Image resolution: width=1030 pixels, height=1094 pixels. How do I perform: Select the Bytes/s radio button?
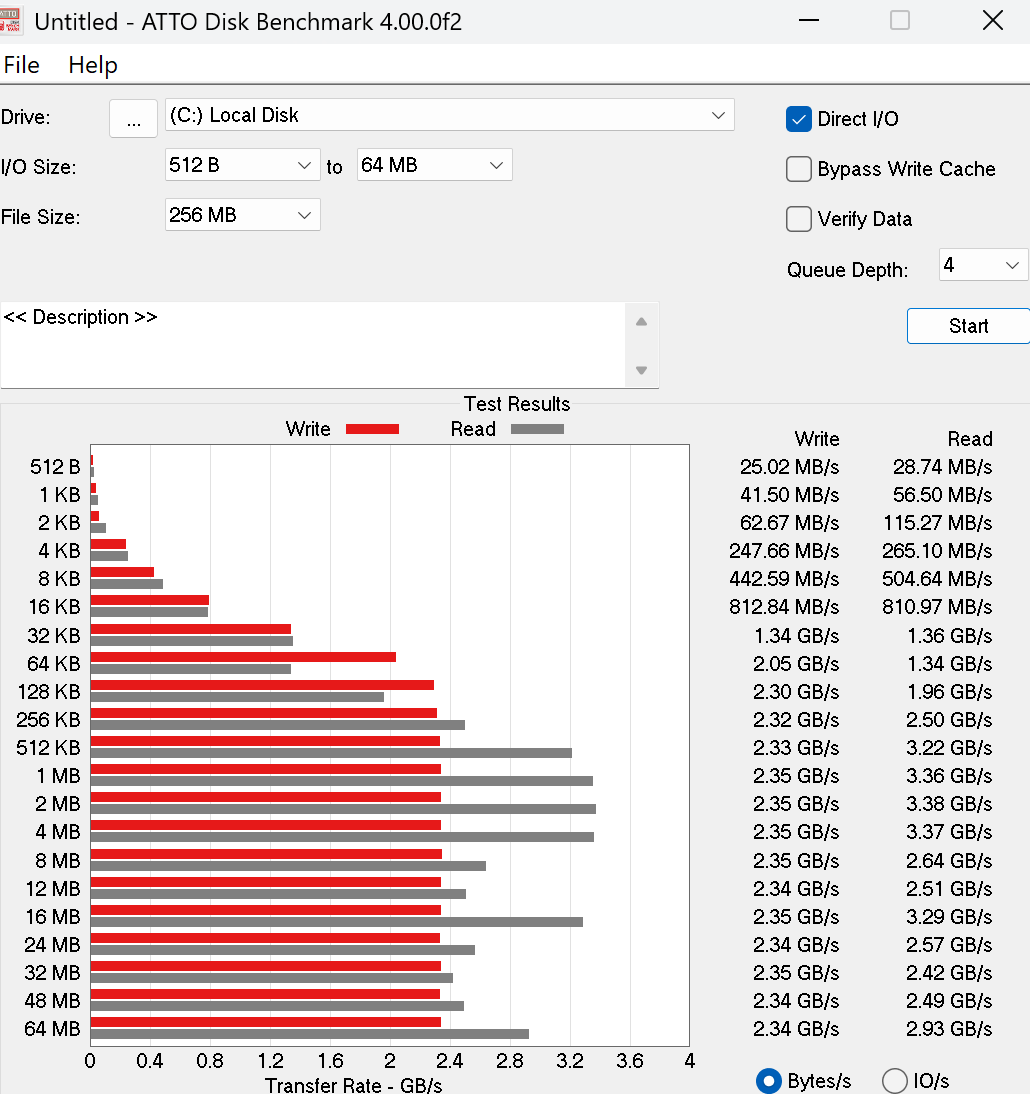coord(769,1080)
